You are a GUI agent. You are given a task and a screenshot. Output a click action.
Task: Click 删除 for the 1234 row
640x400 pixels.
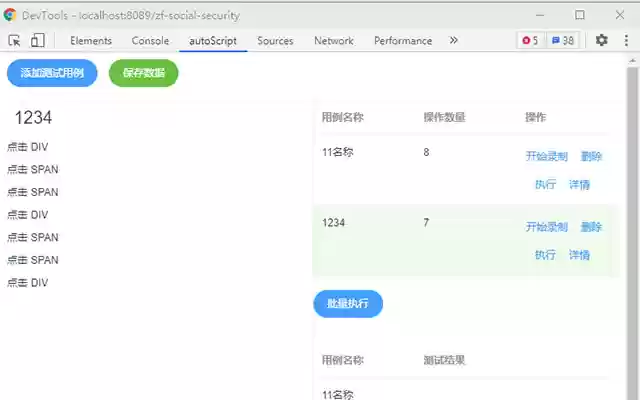(591, 227)
